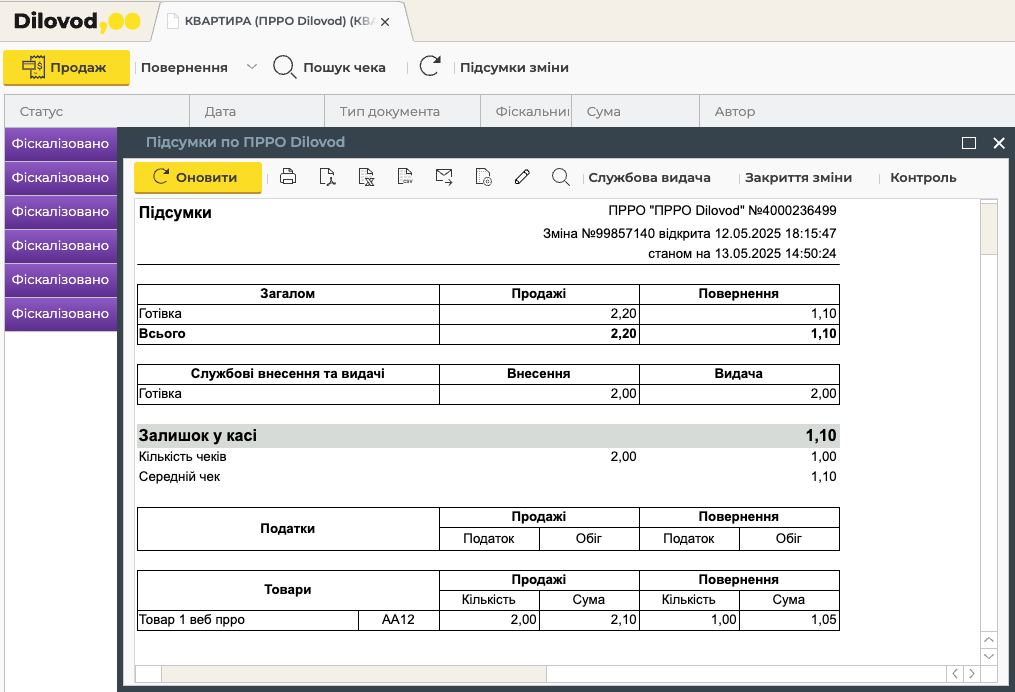Image resolution: width=1015 pixels, height=692 pixels.
Task: Export report to Excel
Action: [366, 177]
